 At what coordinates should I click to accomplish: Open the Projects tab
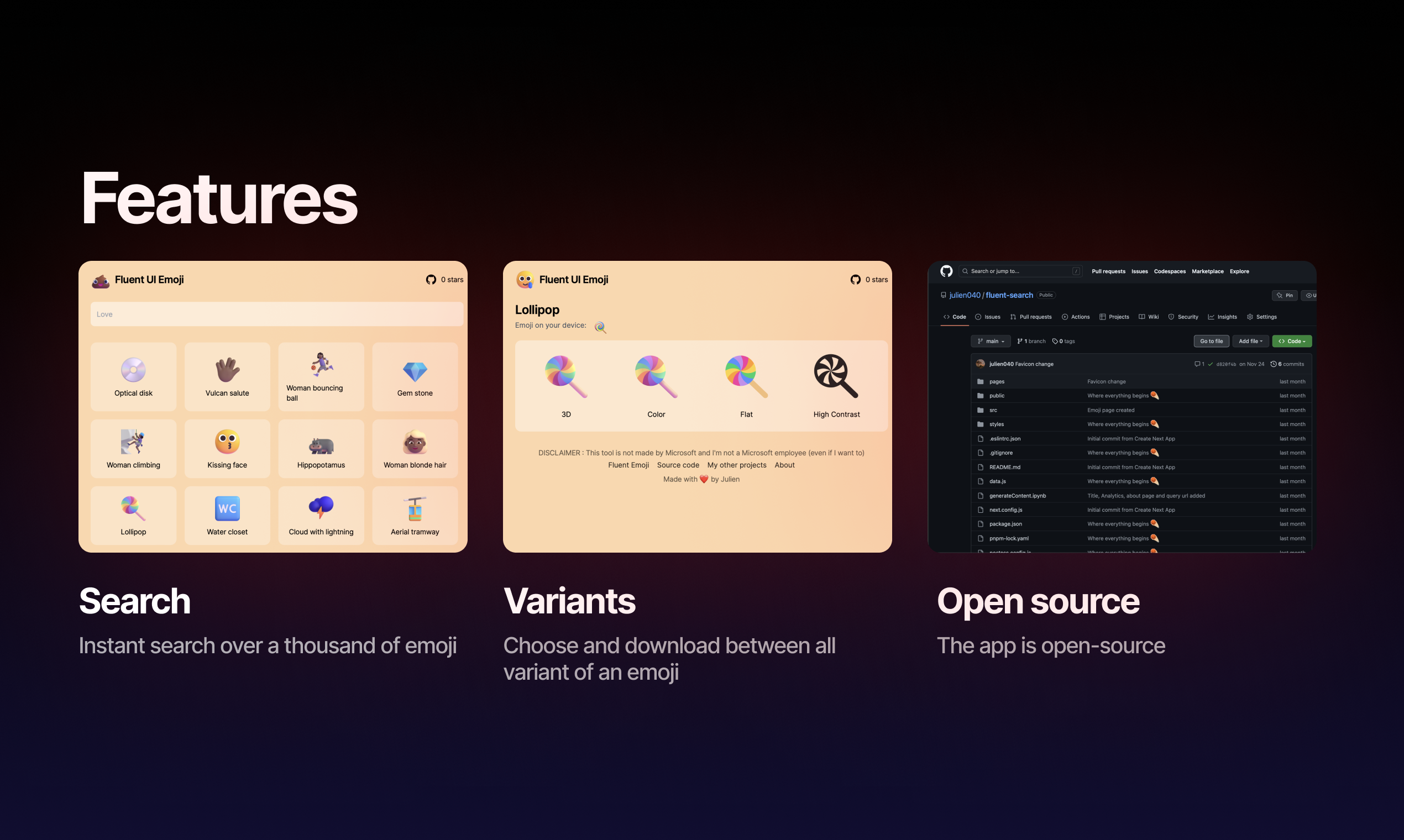[1114, 317]
